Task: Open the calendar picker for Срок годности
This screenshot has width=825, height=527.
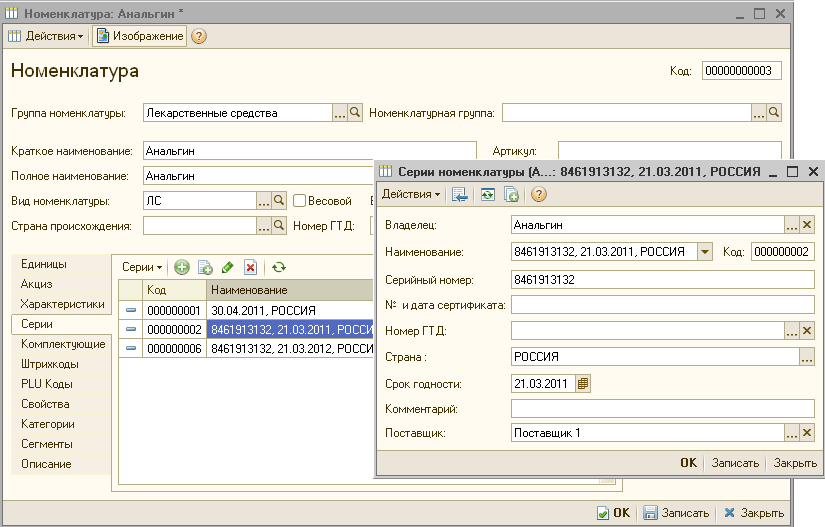Action: 583,383
